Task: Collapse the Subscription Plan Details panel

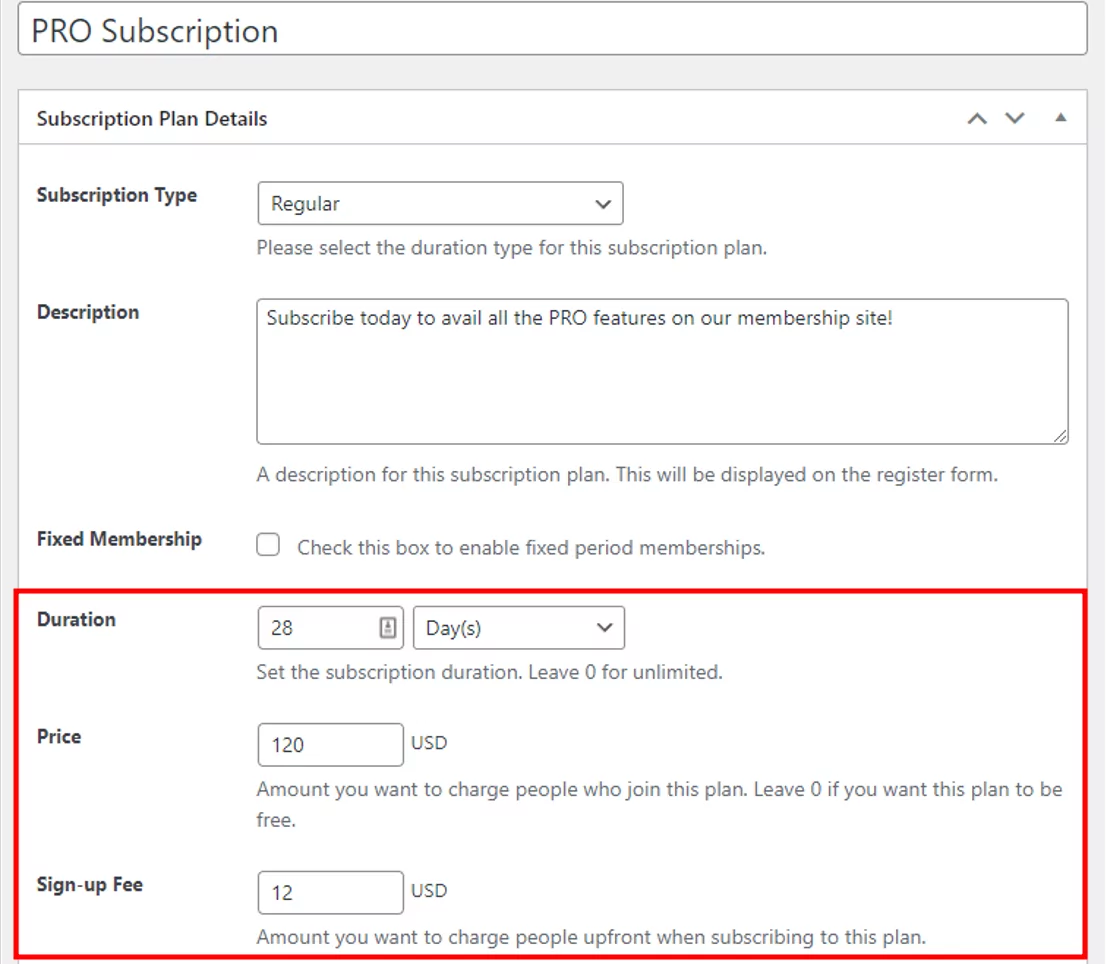Action: coord(1061,118)
